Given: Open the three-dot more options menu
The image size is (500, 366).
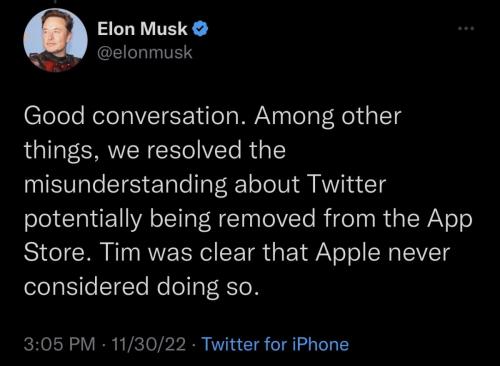Looking at the screenshot, I should (466, 29).
